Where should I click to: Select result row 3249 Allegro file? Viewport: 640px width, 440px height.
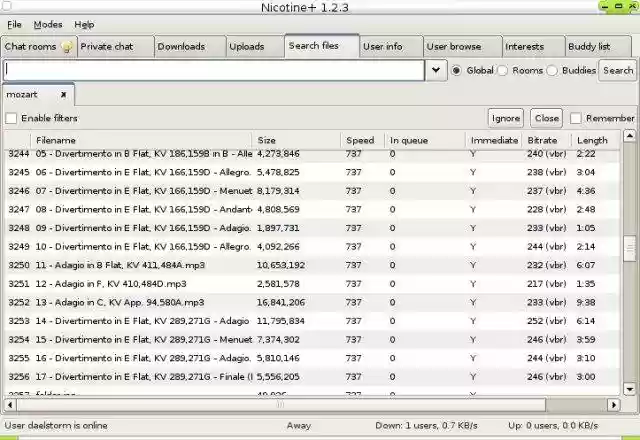(x=312, y=247)
